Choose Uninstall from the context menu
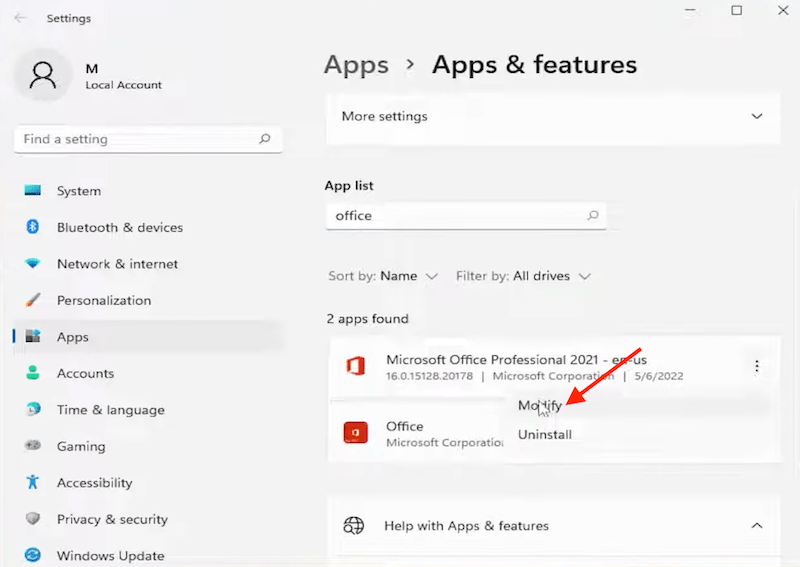 [x=545, y=434]
